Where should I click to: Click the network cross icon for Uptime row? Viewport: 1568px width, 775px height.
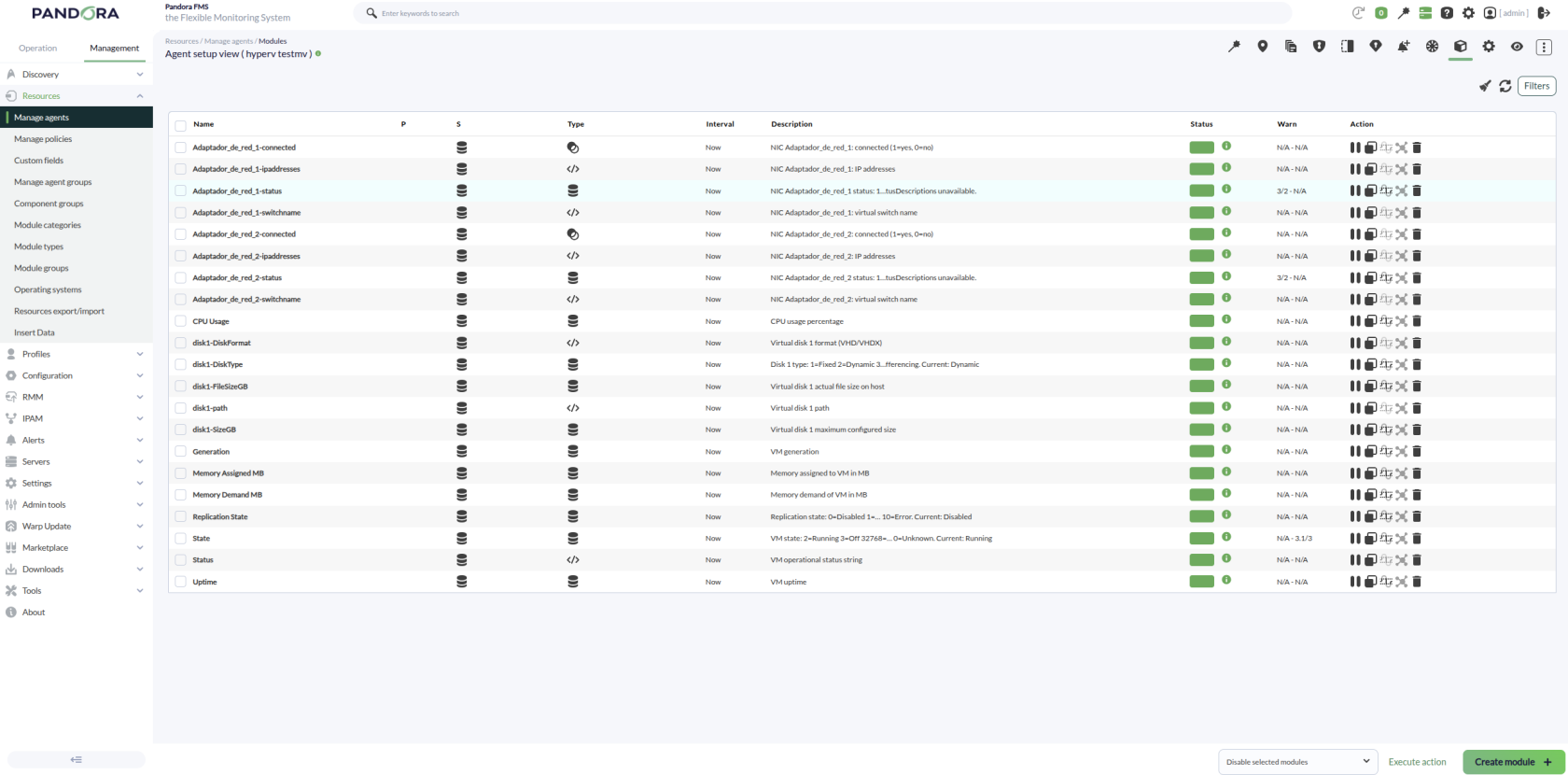pos(1401,582)
